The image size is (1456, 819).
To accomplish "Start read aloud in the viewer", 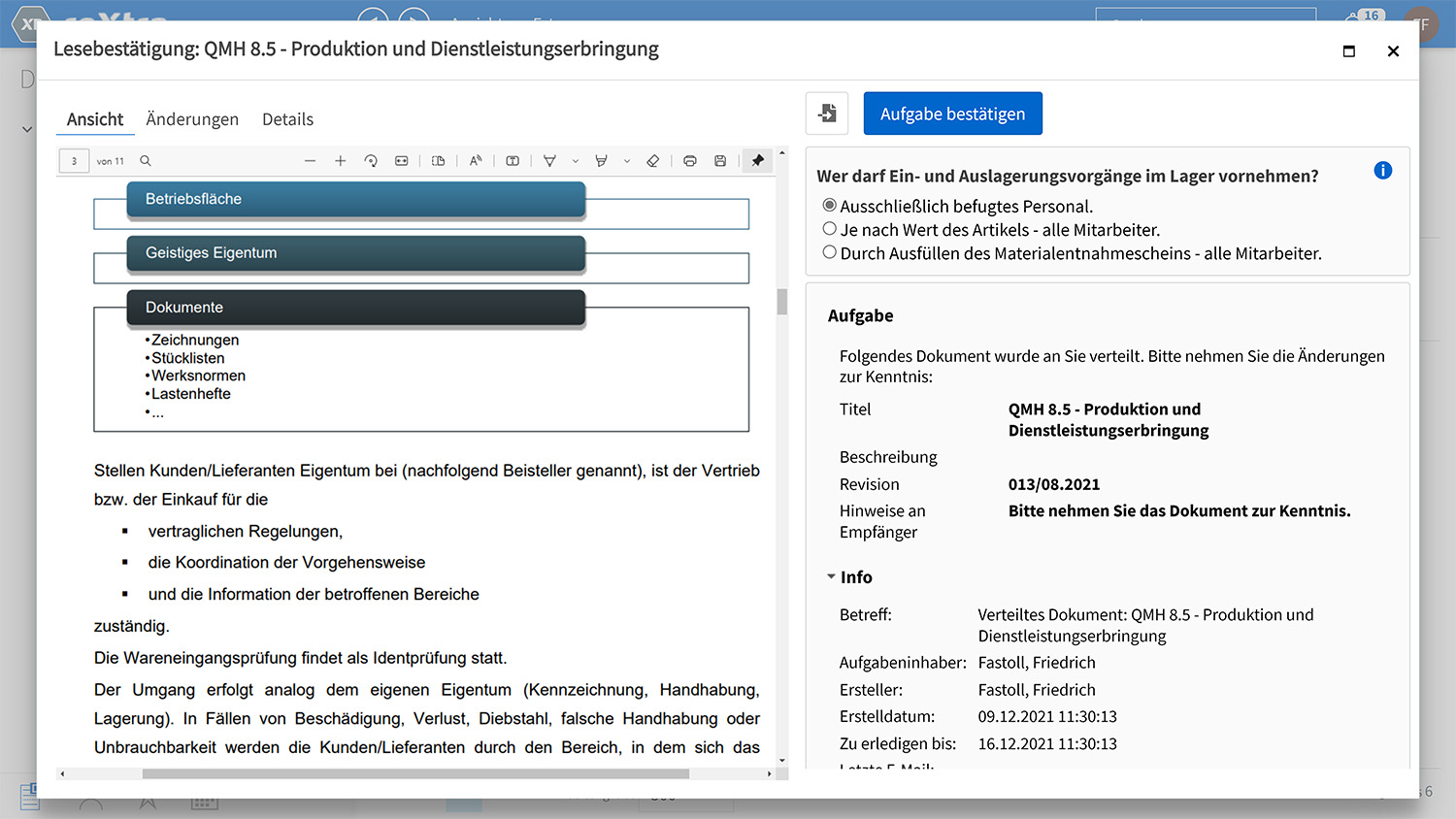I will click(476, 161).
